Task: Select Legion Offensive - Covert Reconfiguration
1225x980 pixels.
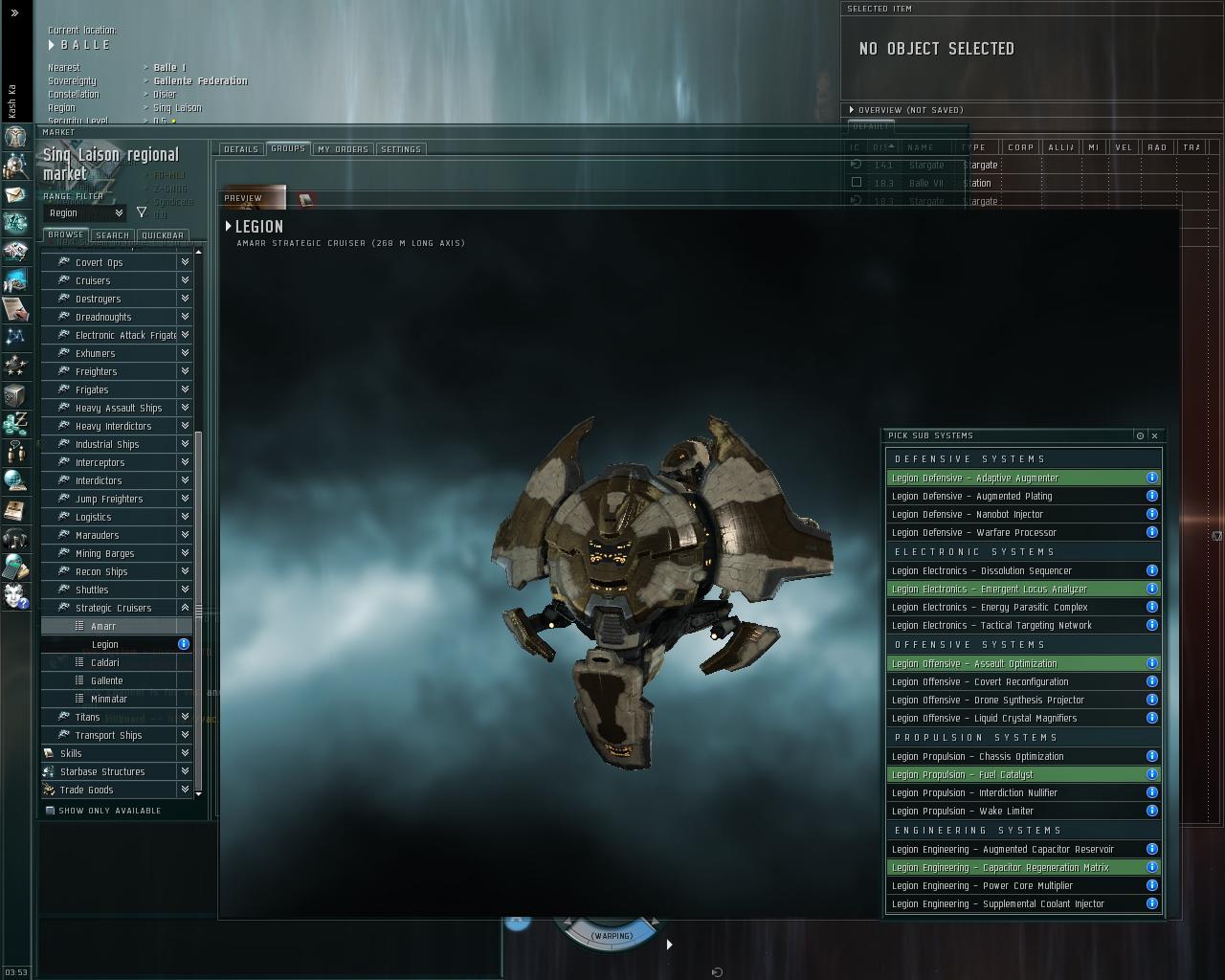Action: [x=1023, y=681]
